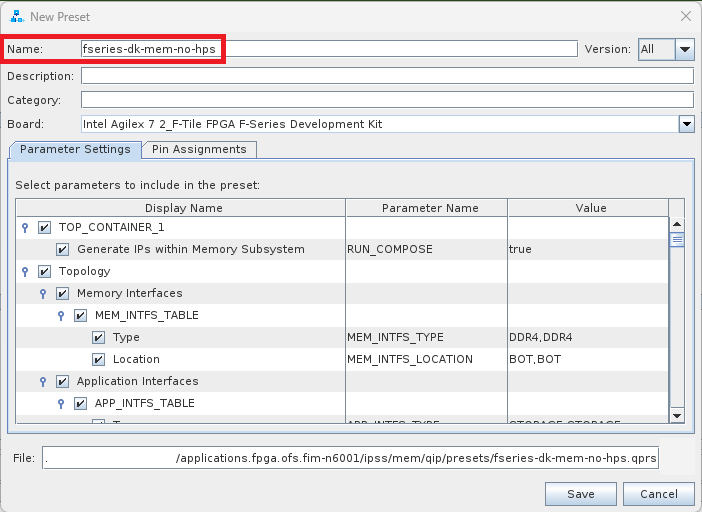Click into the Description text field

387,76
